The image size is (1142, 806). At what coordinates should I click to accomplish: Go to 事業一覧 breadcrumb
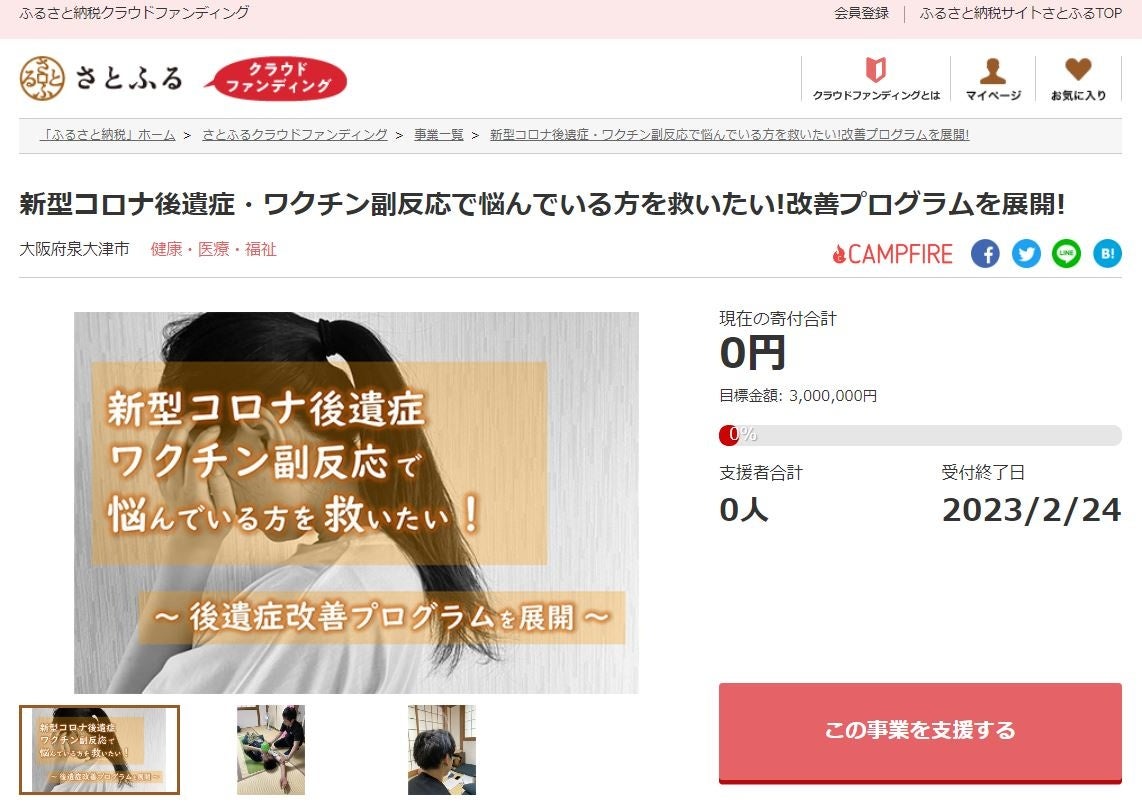point(439,135)
